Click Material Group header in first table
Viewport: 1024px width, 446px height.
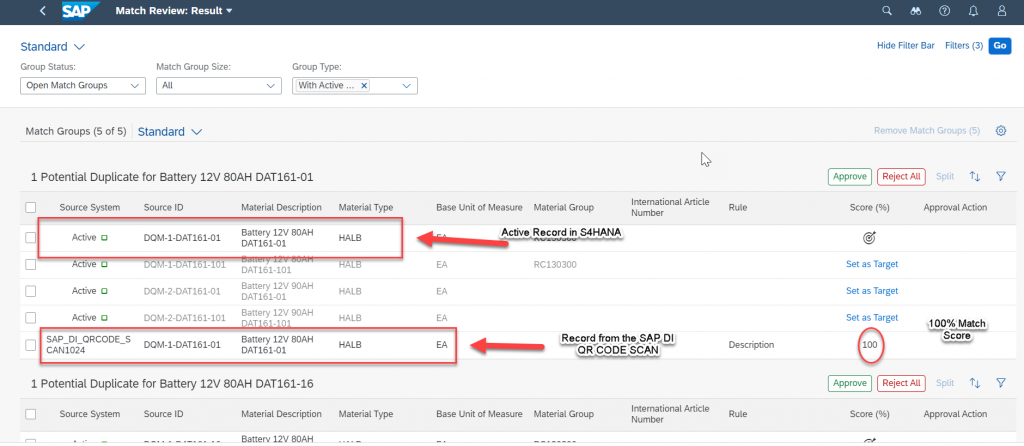564,208
